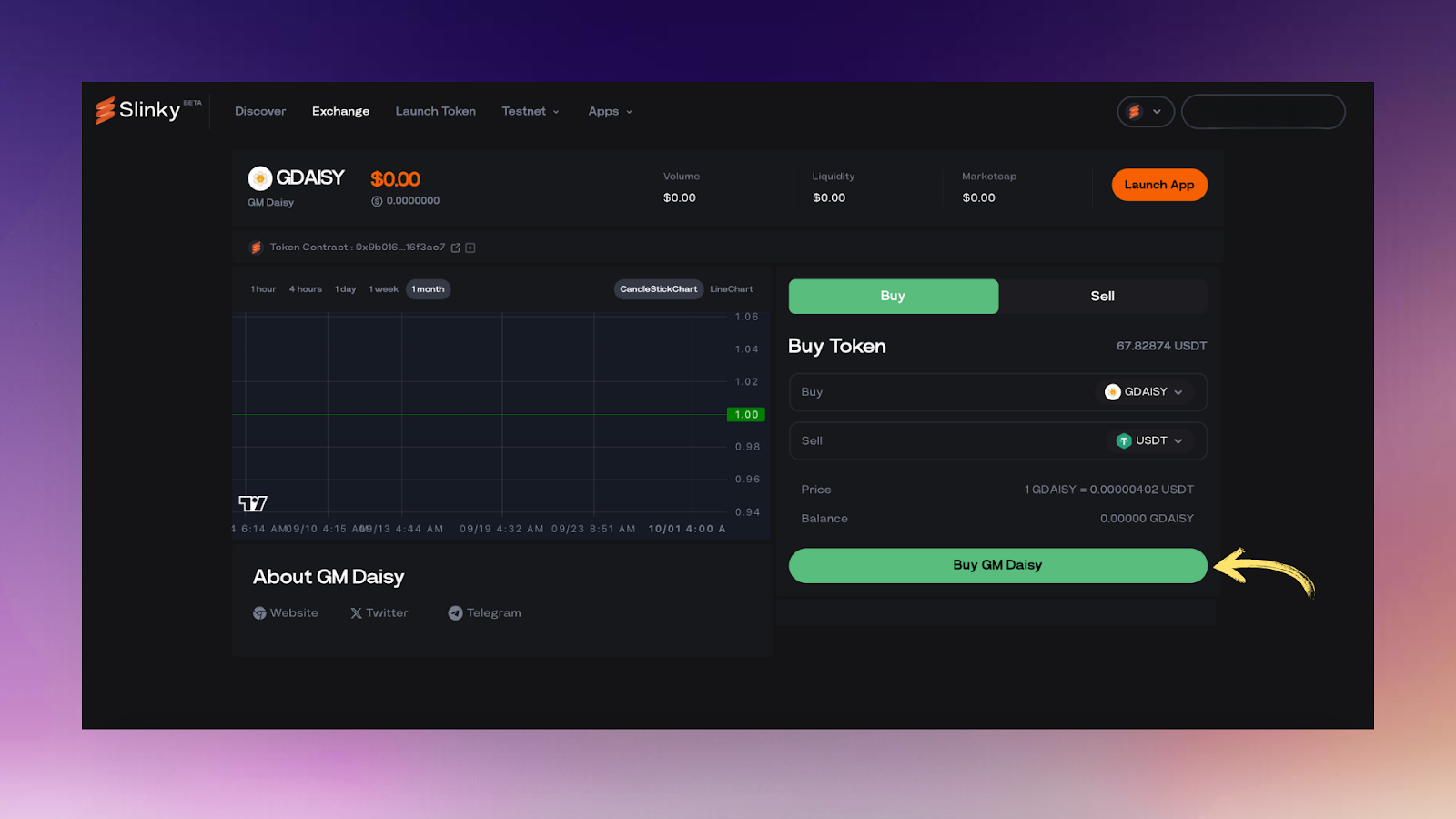Click the empty wallet field in header

coord(1263,112)
